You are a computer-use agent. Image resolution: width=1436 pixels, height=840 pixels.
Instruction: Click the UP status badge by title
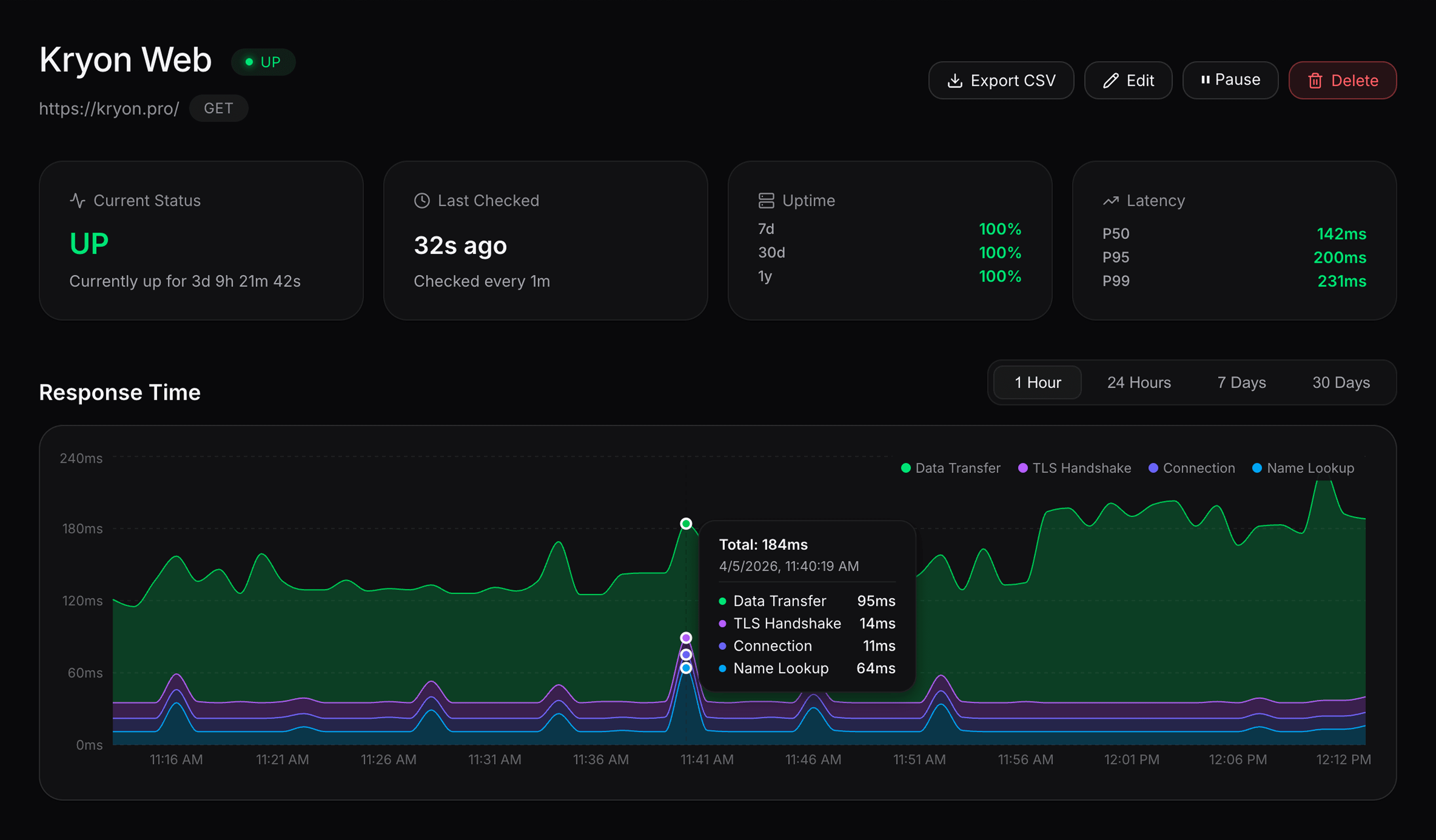coord(263,61)
